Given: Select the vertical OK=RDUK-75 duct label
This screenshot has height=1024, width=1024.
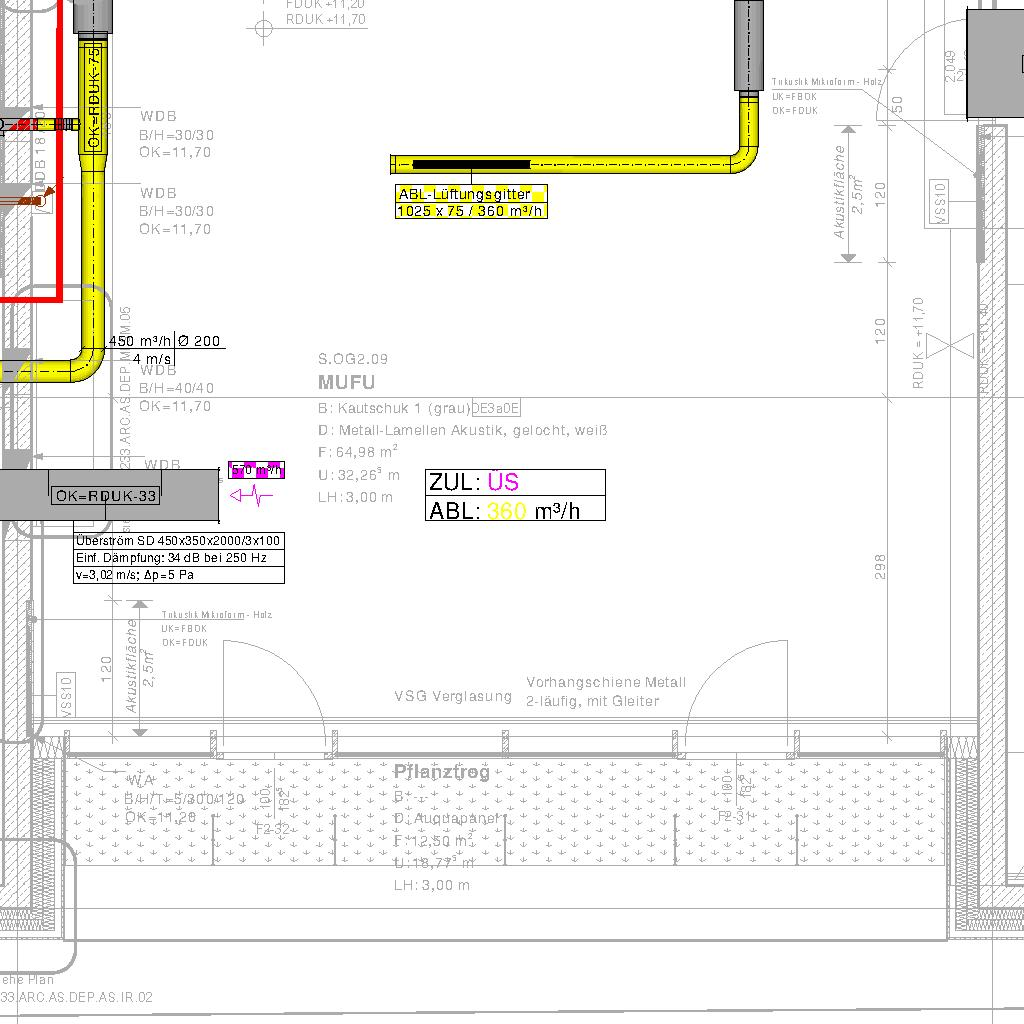Looking at the screenshot, I should coord(94,96).
